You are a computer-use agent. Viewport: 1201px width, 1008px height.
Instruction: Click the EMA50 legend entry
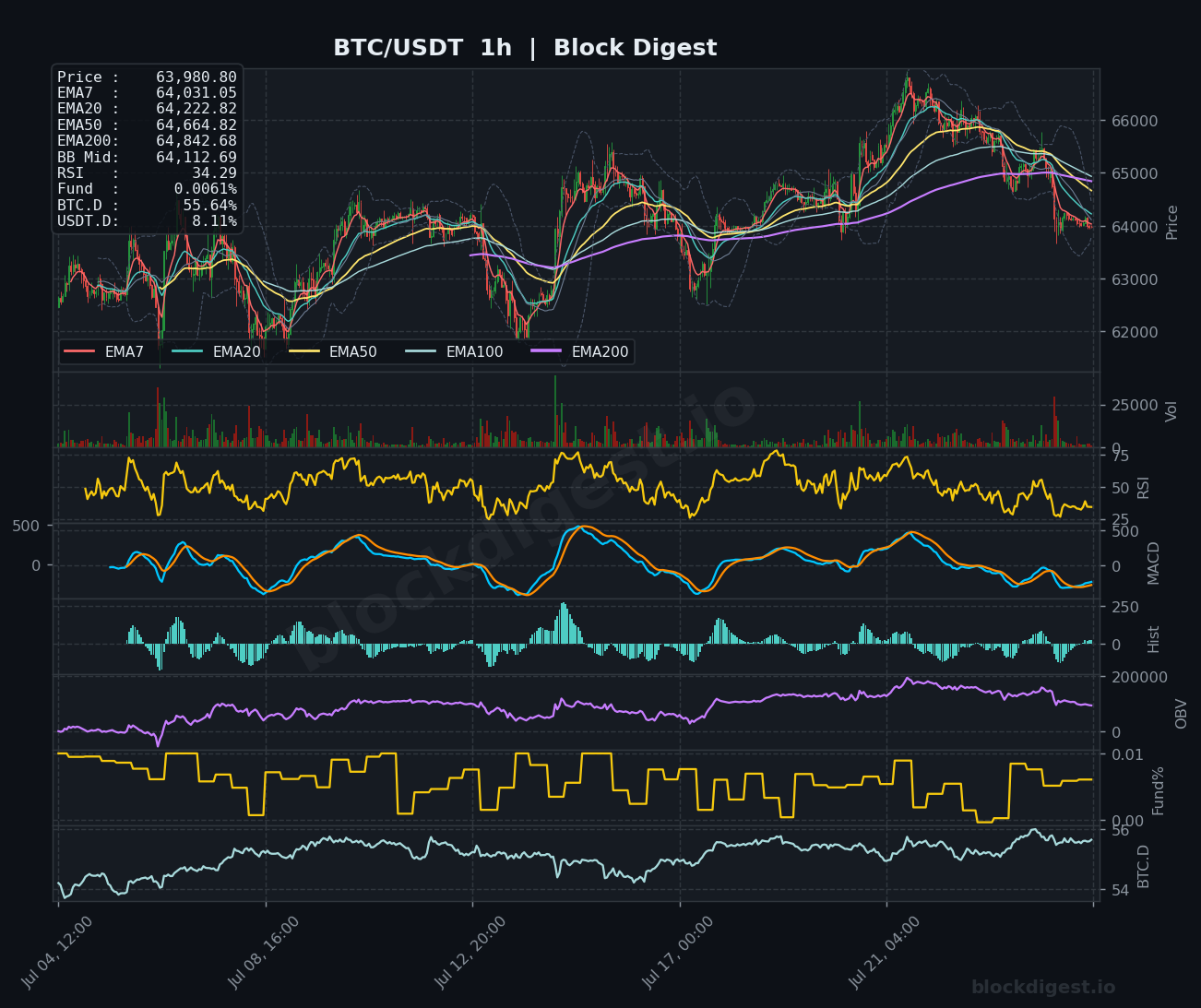coord(333,351)
